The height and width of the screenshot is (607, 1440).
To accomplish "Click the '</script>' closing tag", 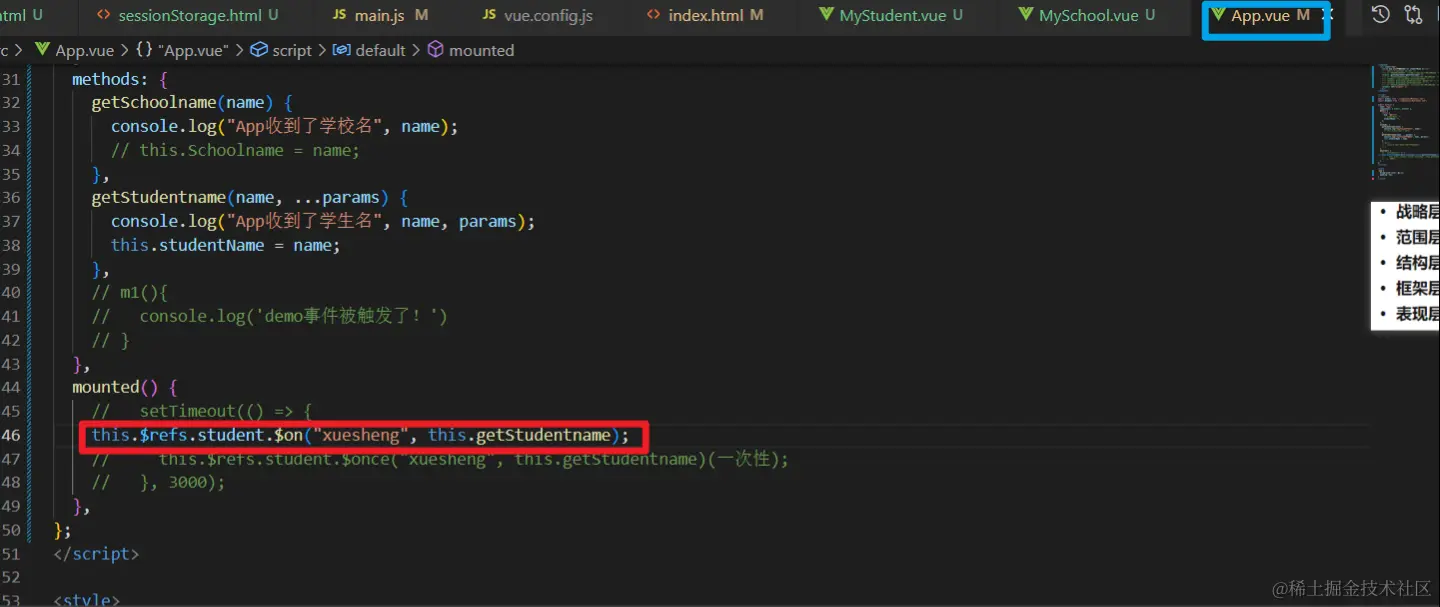I will coord(96,553).
